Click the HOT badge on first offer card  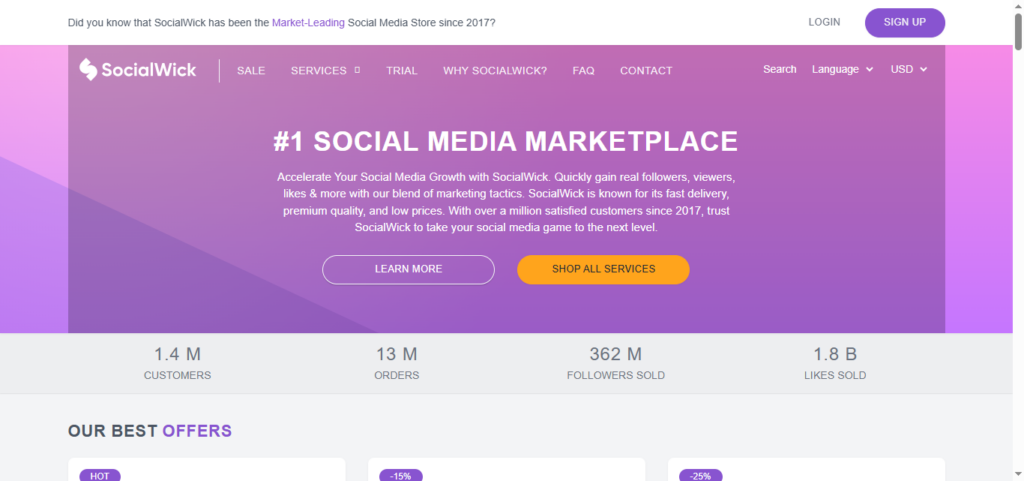tap(100, 476)
